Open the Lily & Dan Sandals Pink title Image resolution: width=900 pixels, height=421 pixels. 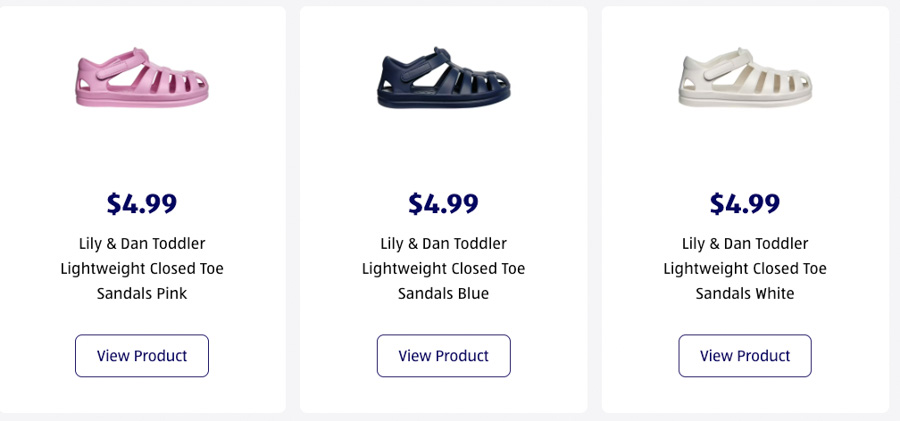[x=142, y=268]
